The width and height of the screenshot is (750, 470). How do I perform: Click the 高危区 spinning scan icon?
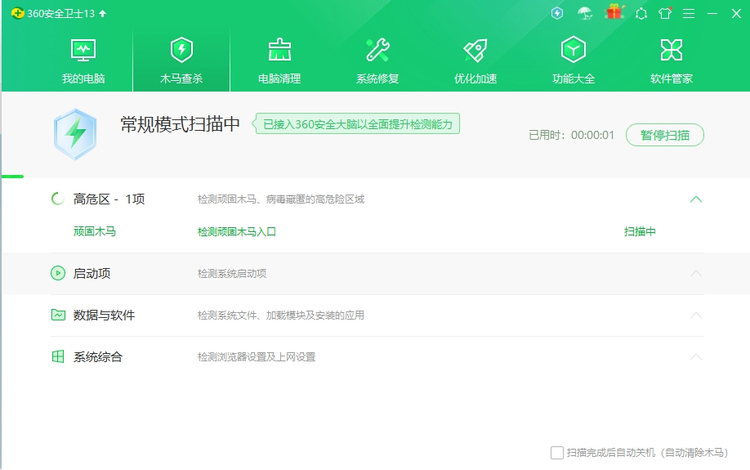58,199
